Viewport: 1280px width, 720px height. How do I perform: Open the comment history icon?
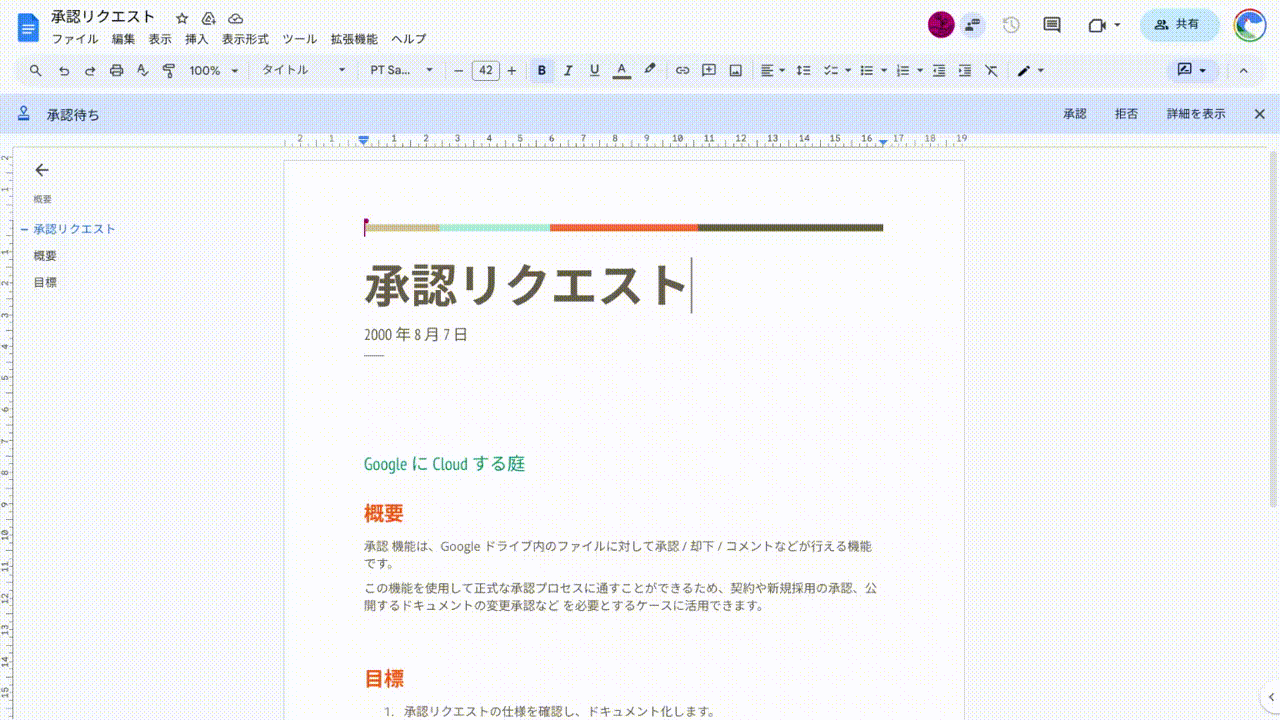click(x=1052, y=25)
